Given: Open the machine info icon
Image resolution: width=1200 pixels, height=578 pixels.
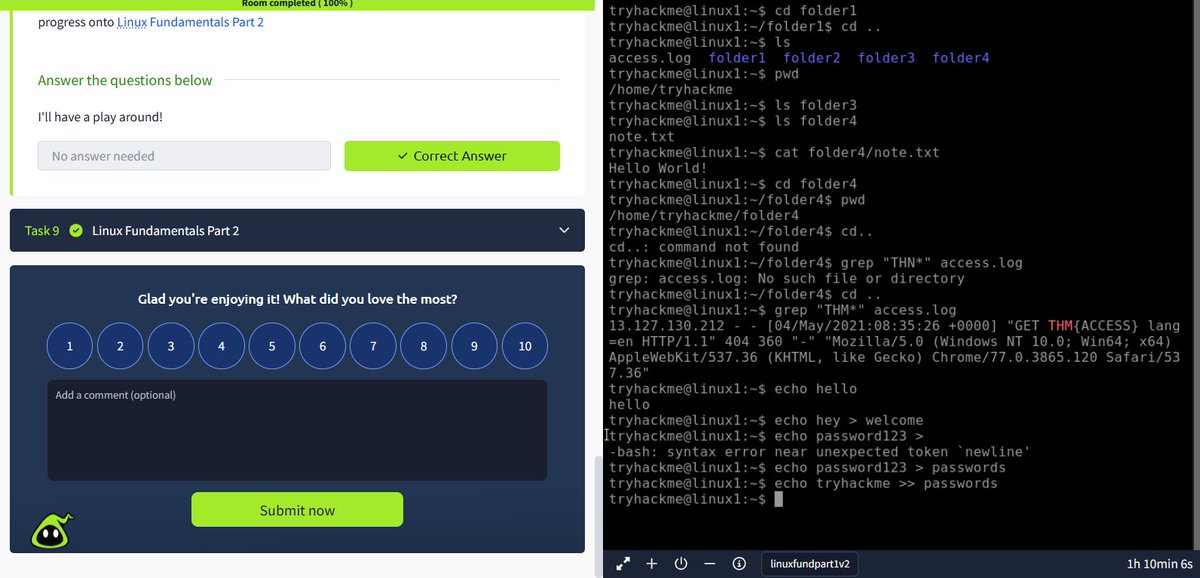Looking at the screenshot, I should (739, 564).
